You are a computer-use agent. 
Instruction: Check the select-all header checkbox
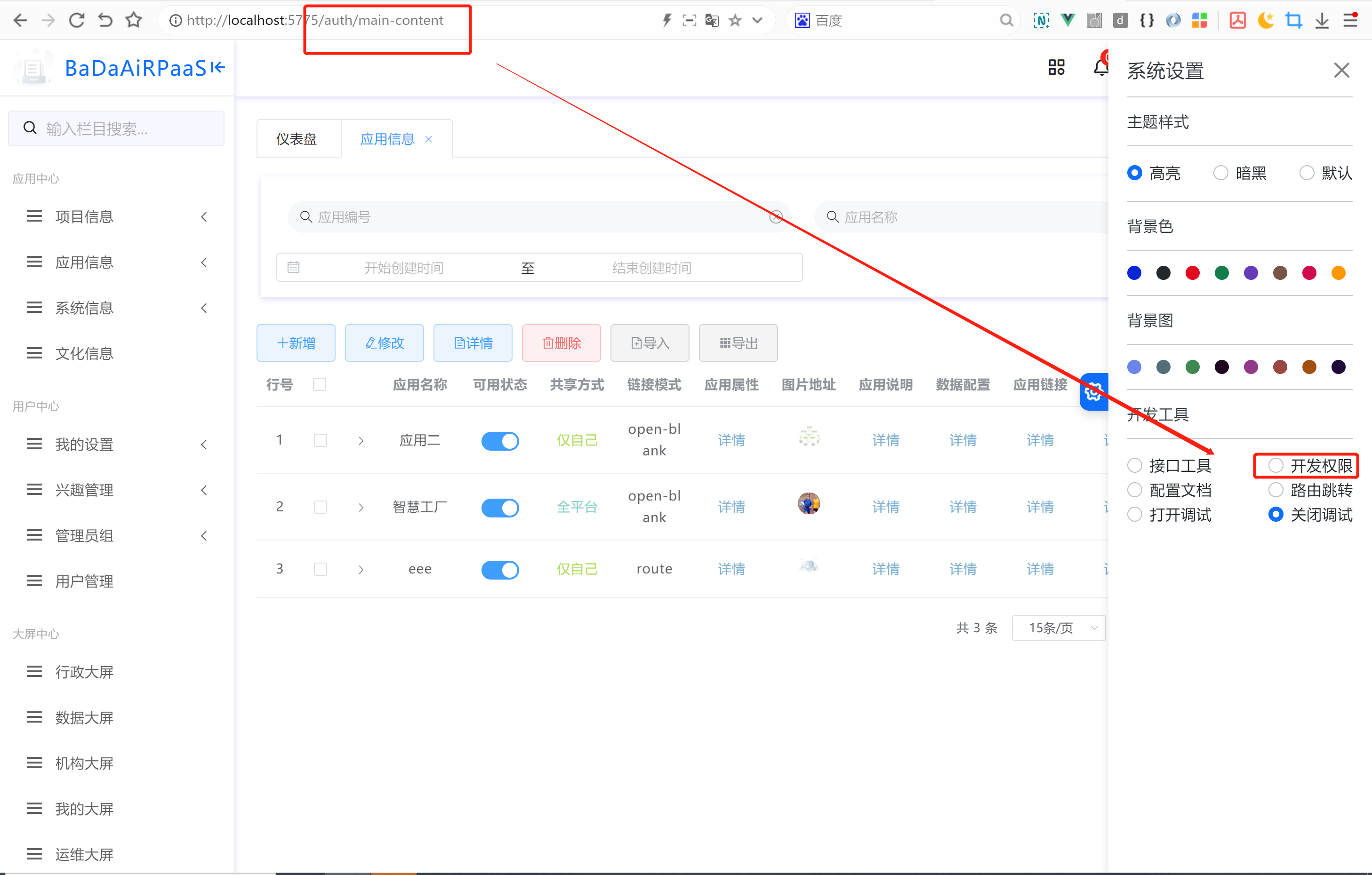[x=320, y=384]
